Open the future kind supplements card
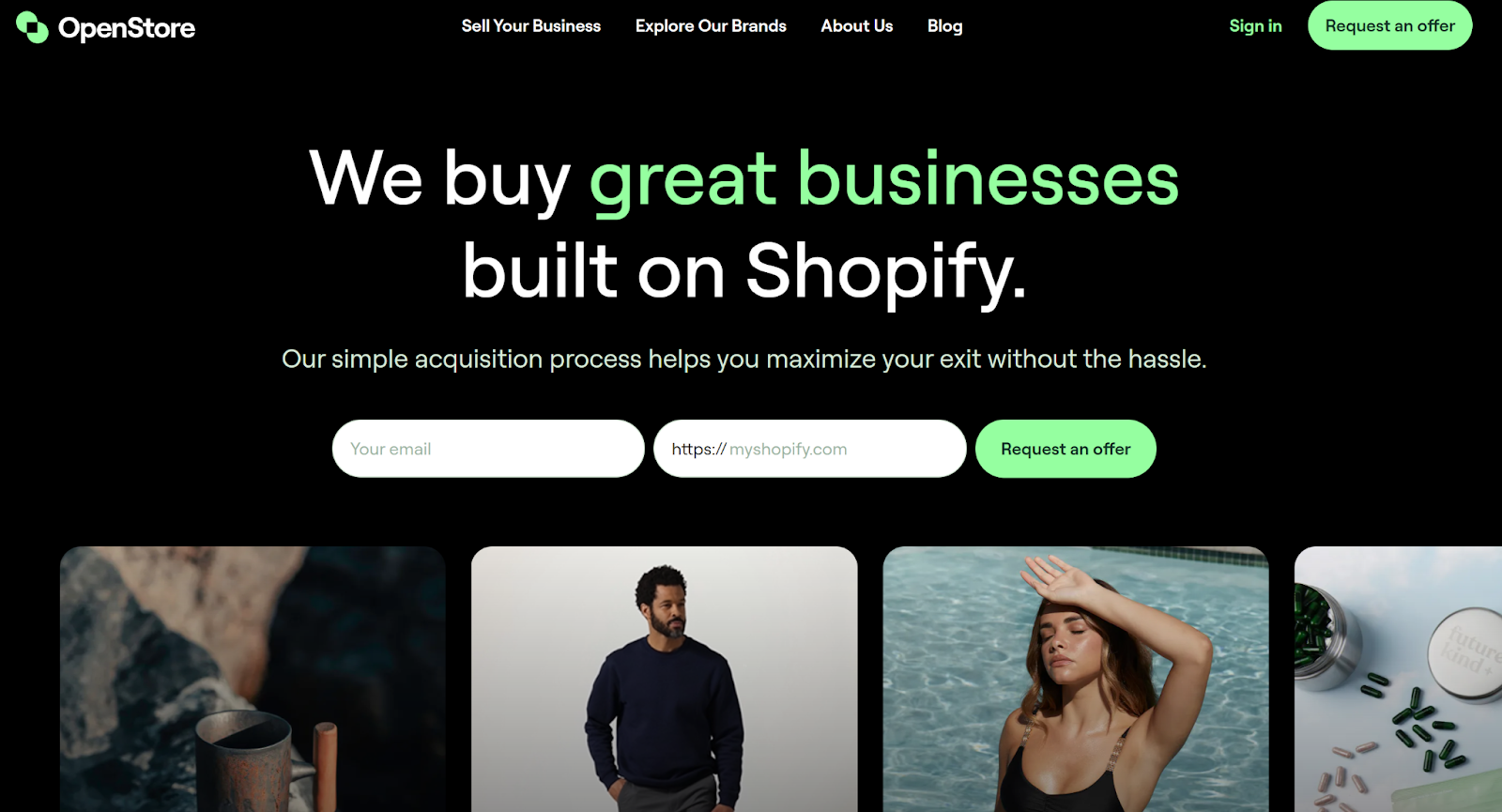 pos(1398,679)
